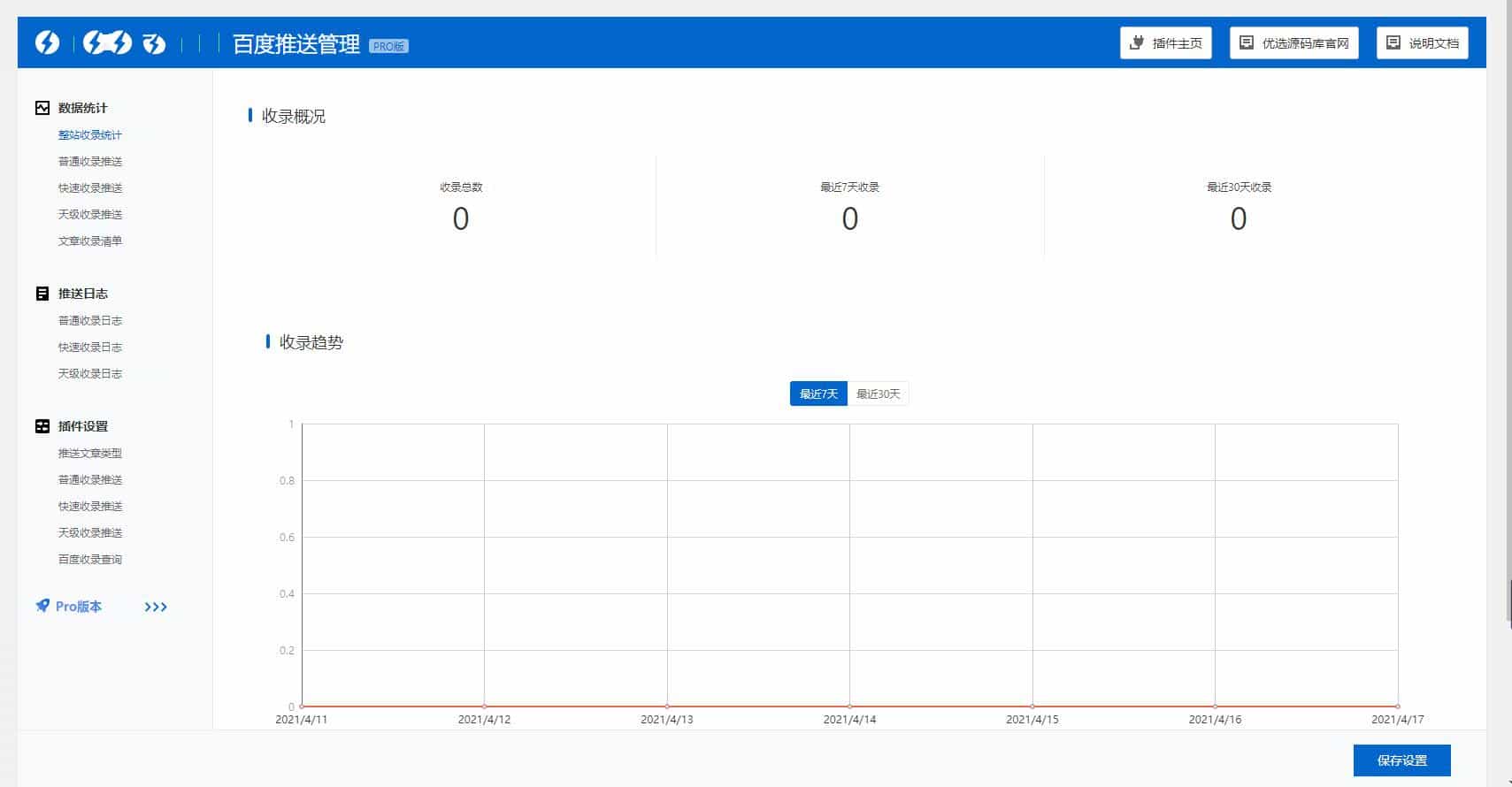Click the 2021/4/11 axis label
1512x787 pixels.
tap(302, 720)
